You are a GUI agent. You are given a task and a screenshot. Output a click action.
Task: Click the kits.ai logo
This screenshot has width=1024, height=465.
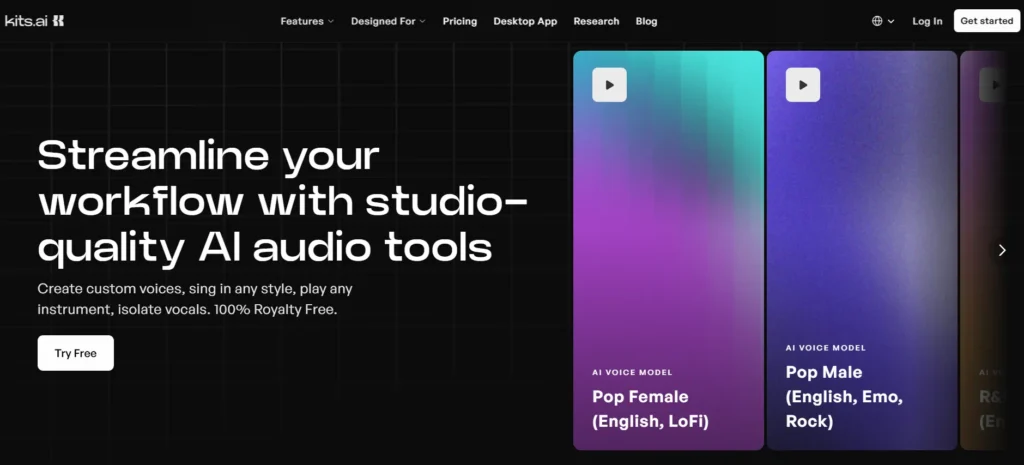click(35, 21)
